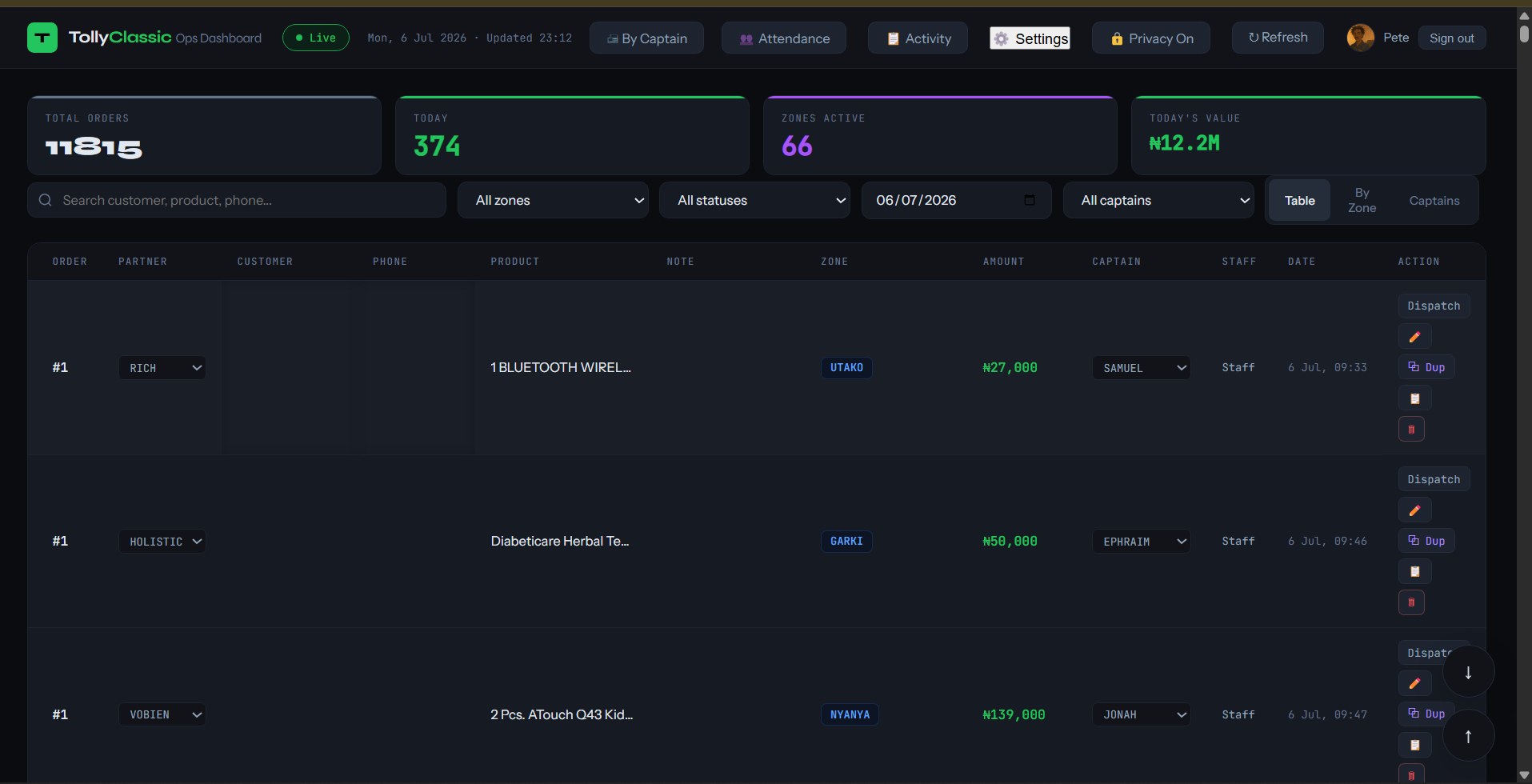Image resolution: width=1532 pixels, height=784 pixels.
Task: Click the GARKI zone badge
Action: click(x=846, y=542)
